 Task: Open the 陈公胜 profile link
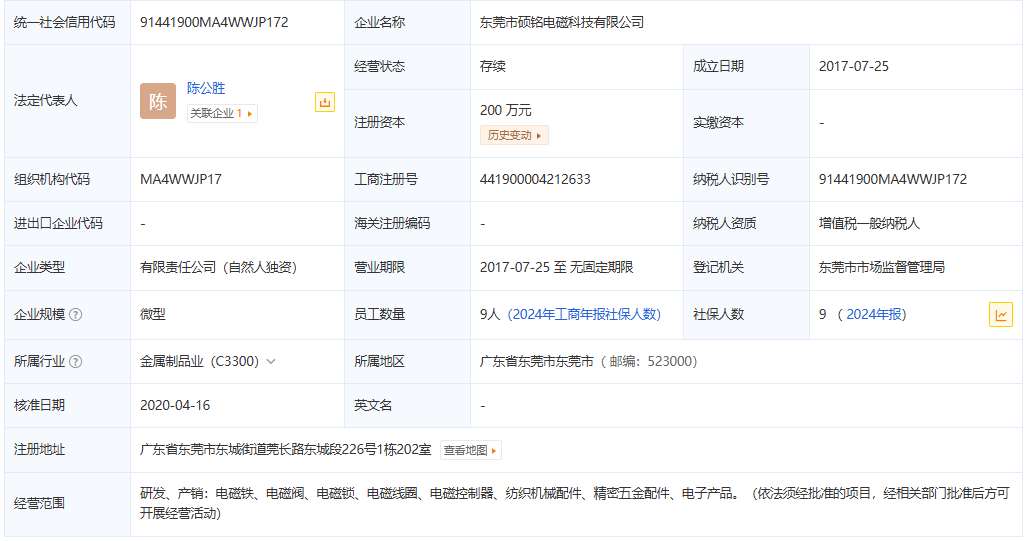206,88
